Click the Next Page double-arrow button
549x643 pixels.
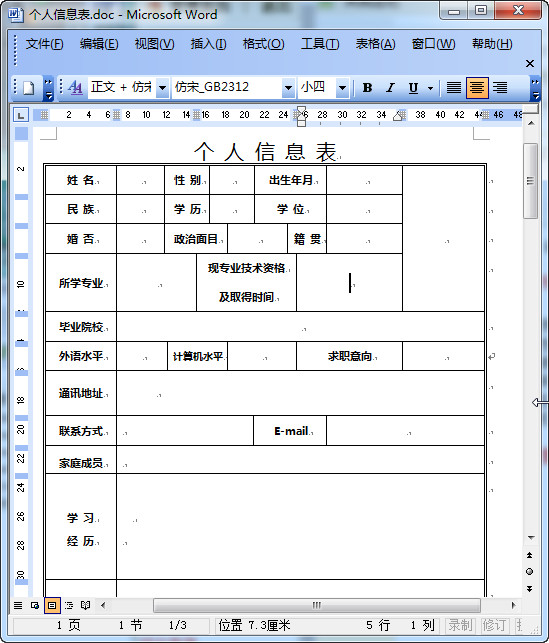[x=530, y=589]
